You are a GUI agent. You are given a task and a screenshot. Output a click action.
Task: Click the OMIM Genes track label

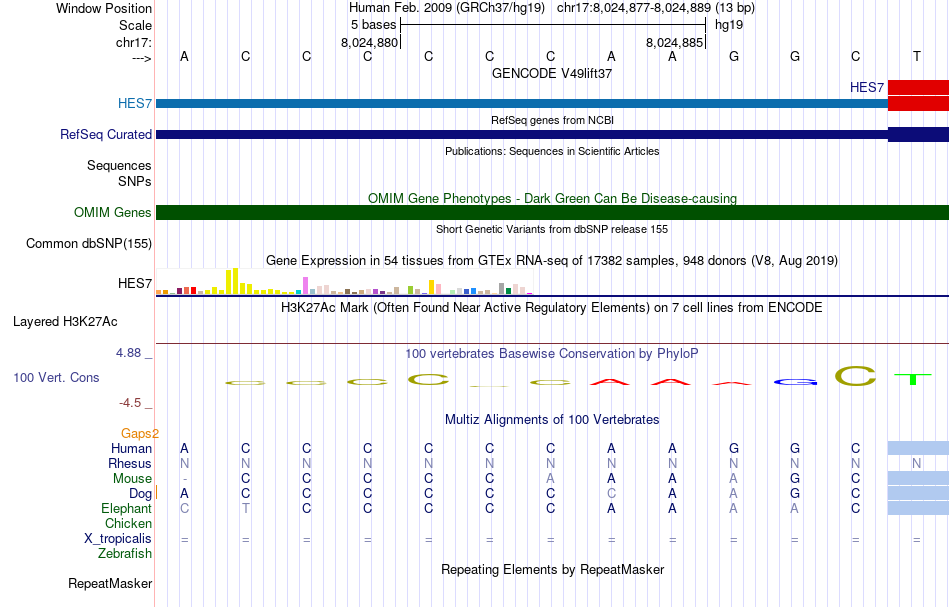click(x=112, y=213)
